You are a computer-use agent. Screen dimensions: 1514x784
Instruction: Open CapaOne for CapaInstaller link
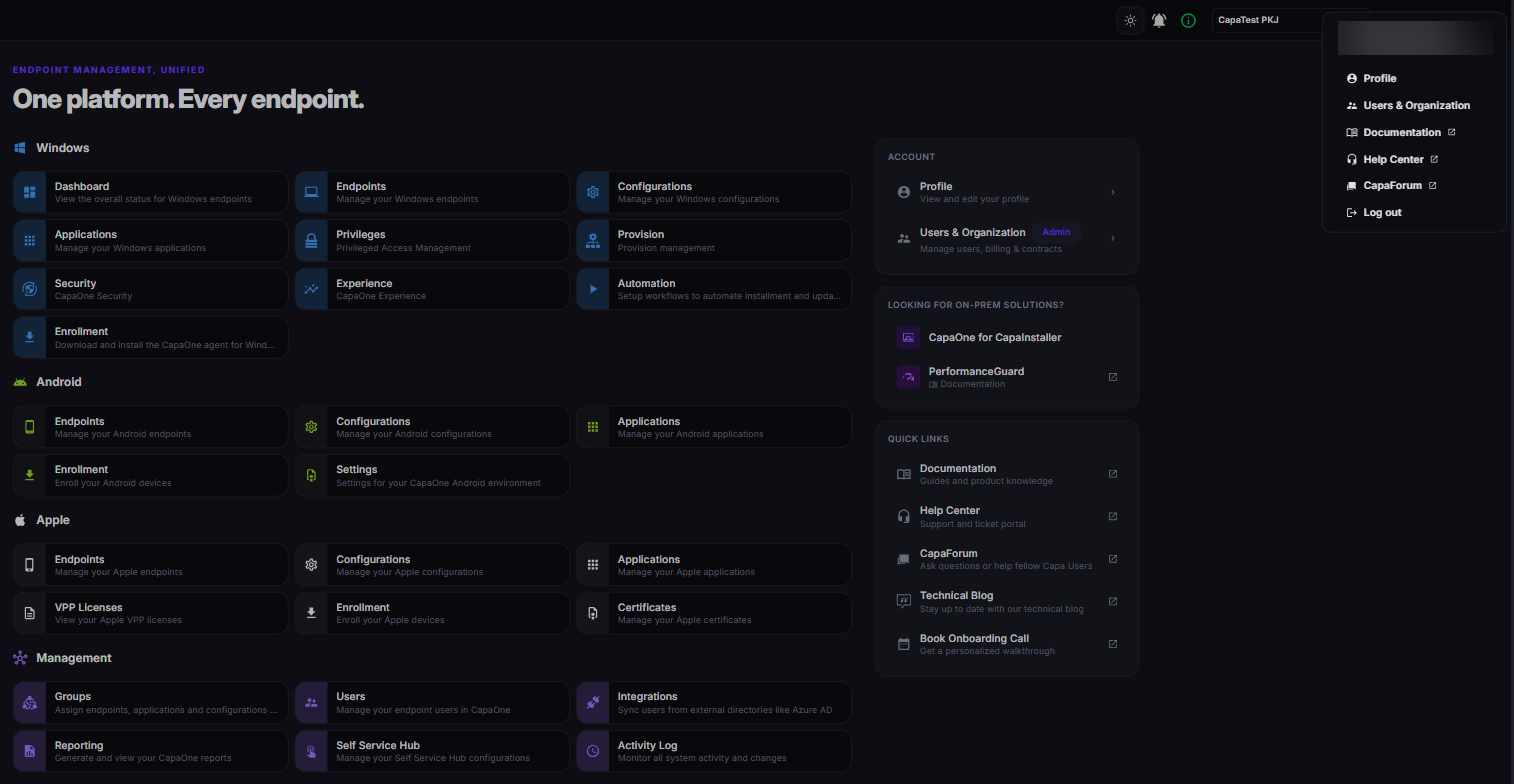coord(1007,337)
